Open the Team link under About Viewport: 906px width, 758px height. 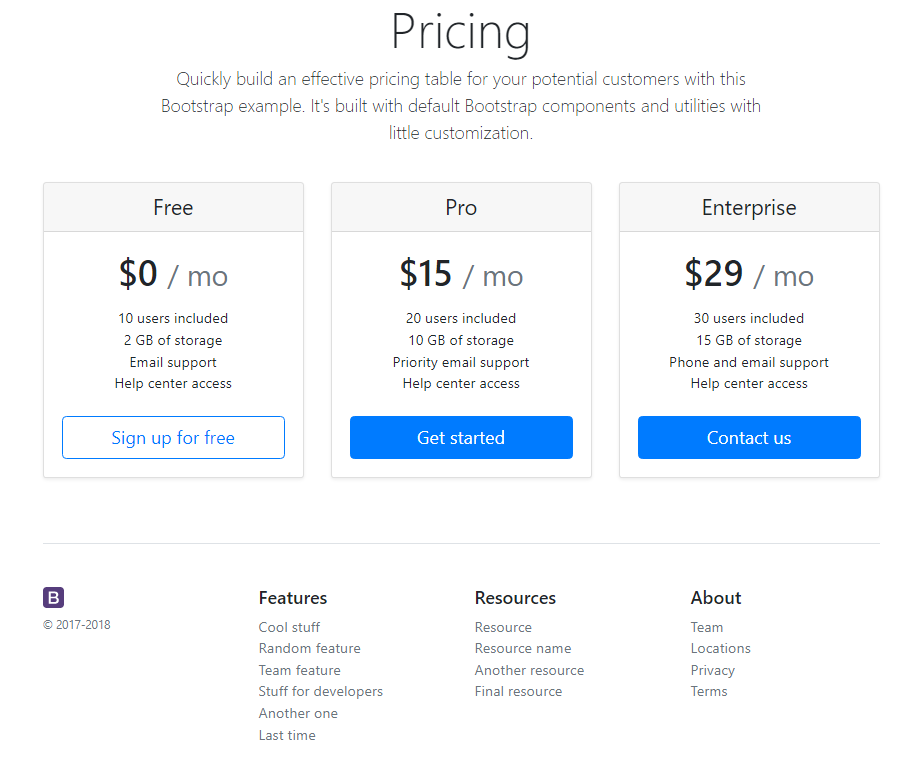pos(706,627)
